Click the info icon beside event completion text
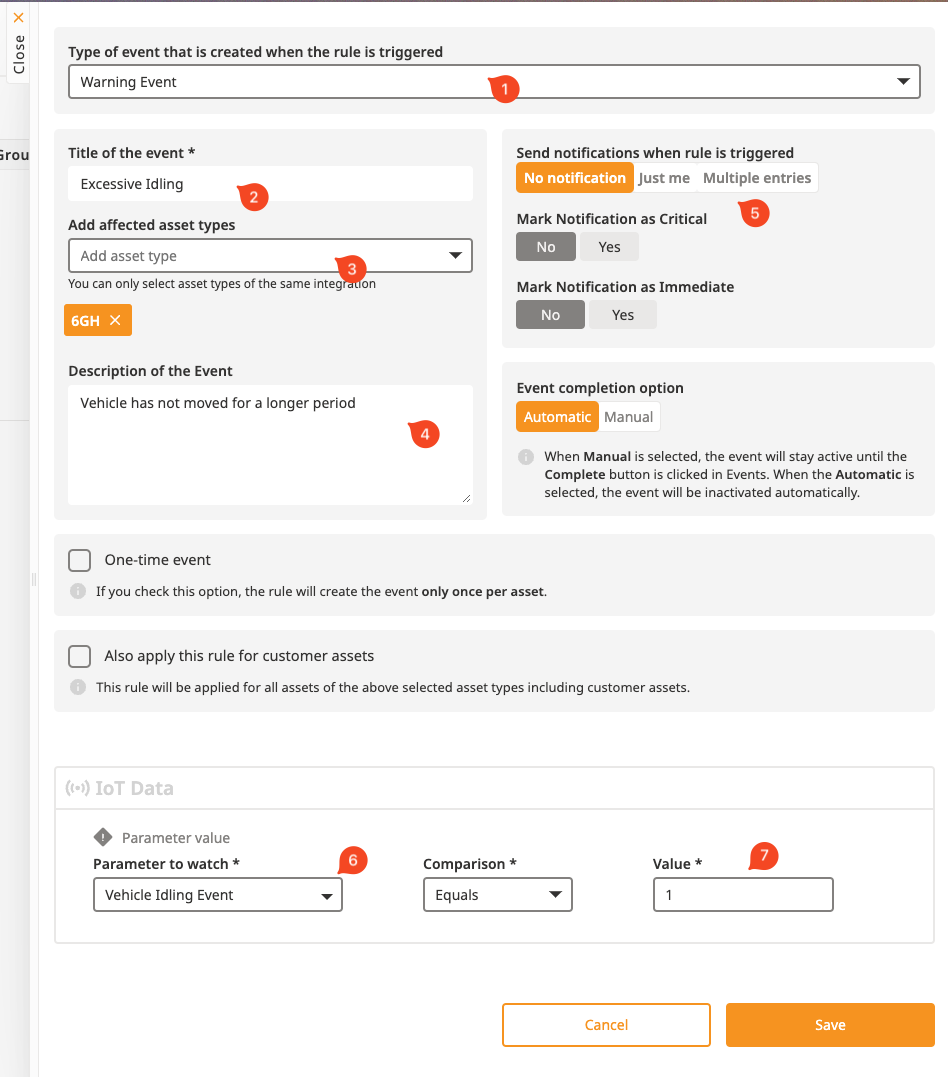The image size is (948, 1077). (x=526, y=457)
